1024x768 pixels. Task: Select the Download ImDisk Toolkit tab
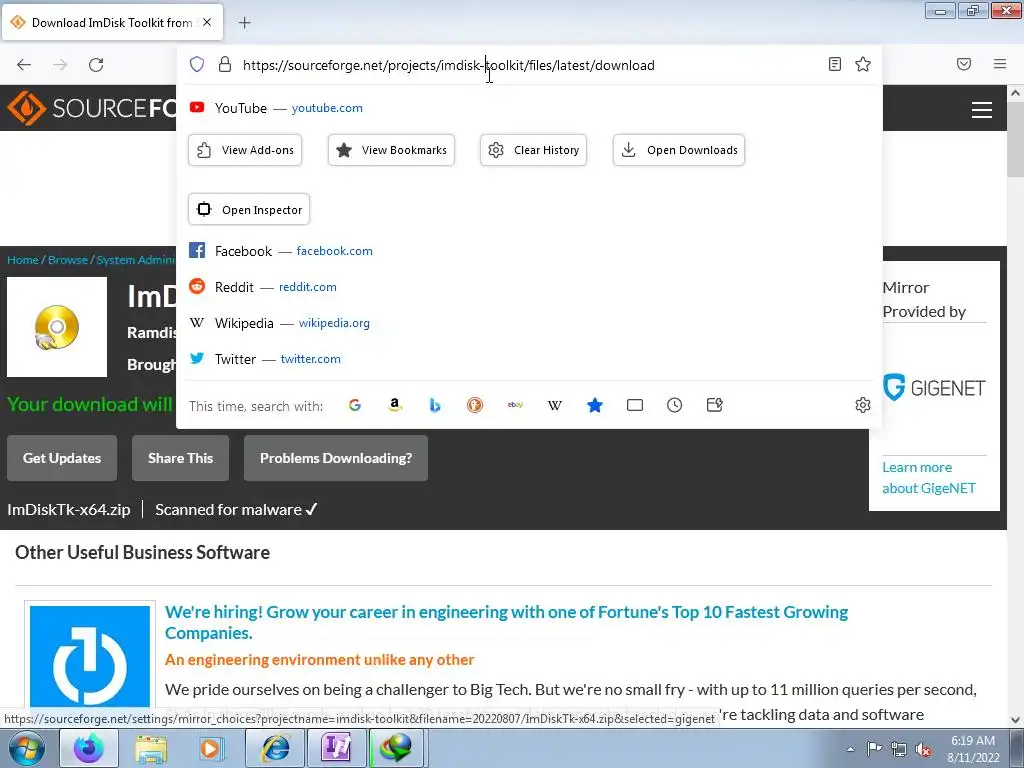[112, 22]
